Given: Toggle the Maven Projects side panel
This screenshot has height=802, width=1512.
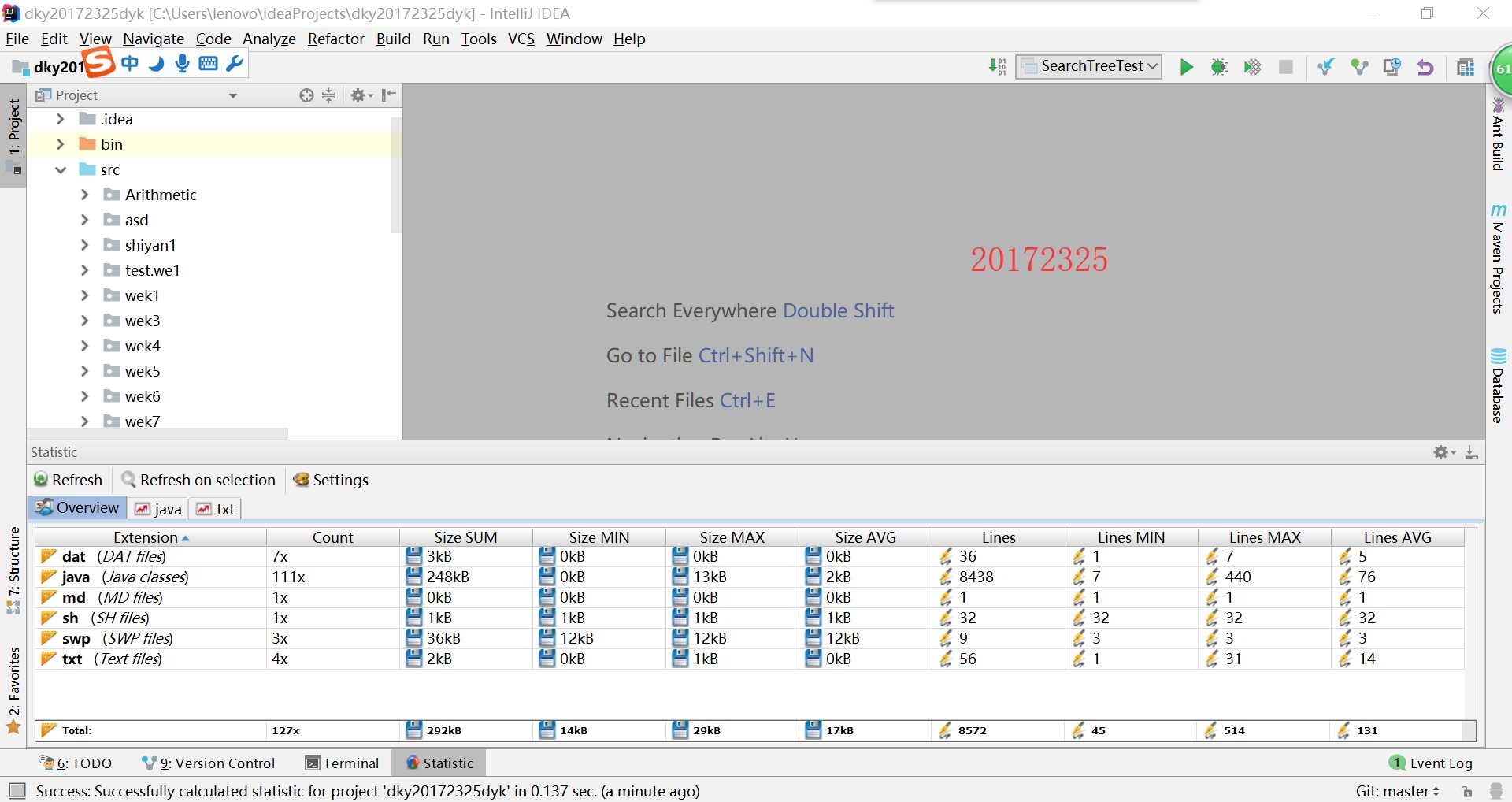Looking at the screenshot, I should tap(1498, 258).
